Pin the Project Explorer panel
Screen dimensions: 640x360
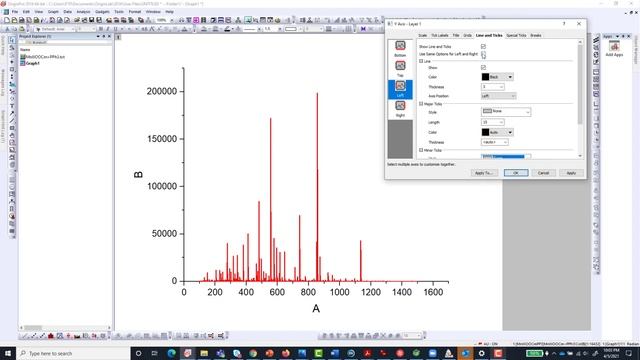[x=104, y=36]
